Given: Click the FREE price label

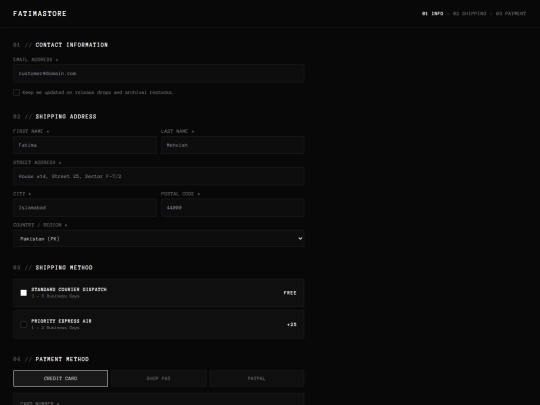Looking at the screenshot, I should (290, 293).
